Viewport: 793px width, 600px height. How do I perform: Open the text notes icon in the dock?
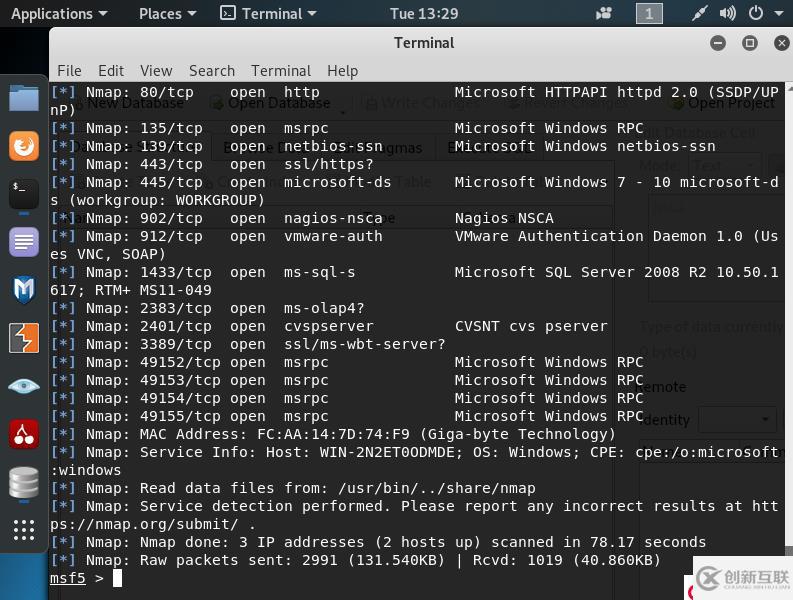[x=24, y=242]
